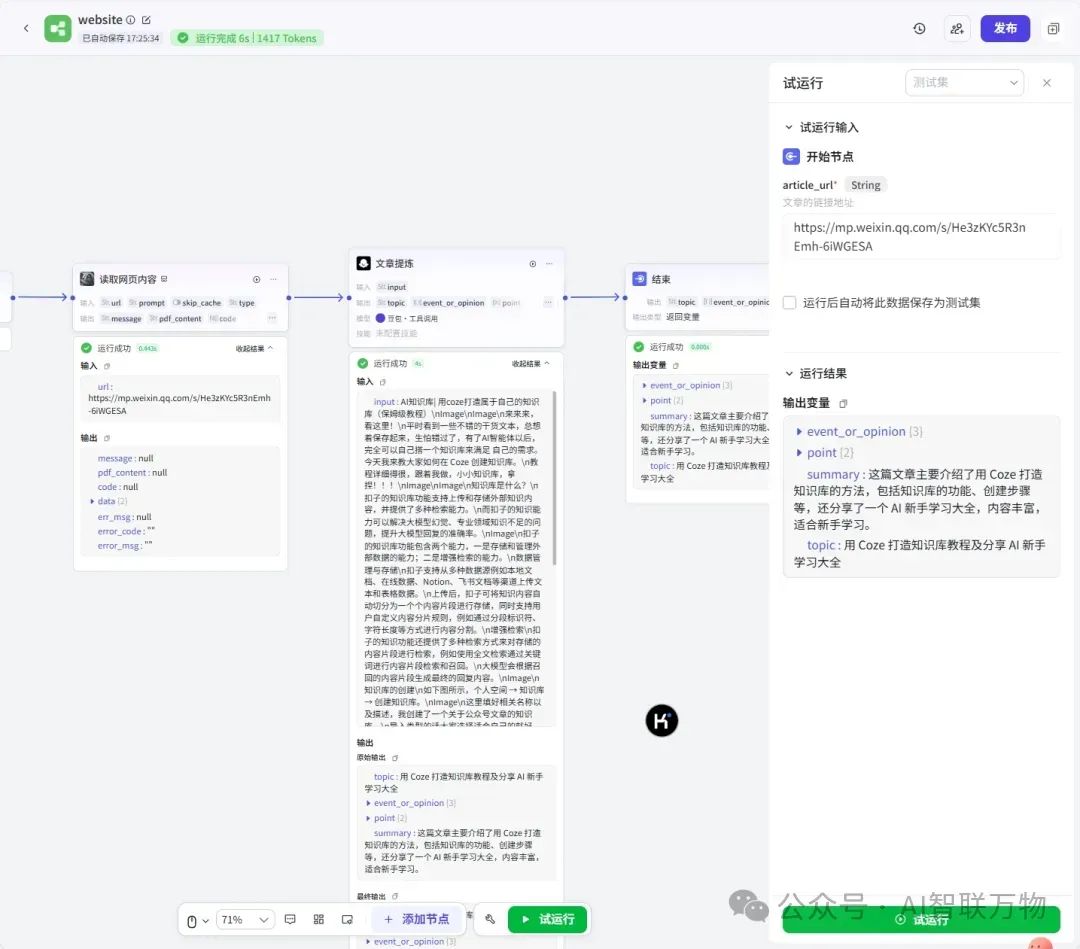Image resolution: width=1080 pixels, height=949 pixels.
Task: Copy the 结束 node 输出变量
Action: point(676,366)
